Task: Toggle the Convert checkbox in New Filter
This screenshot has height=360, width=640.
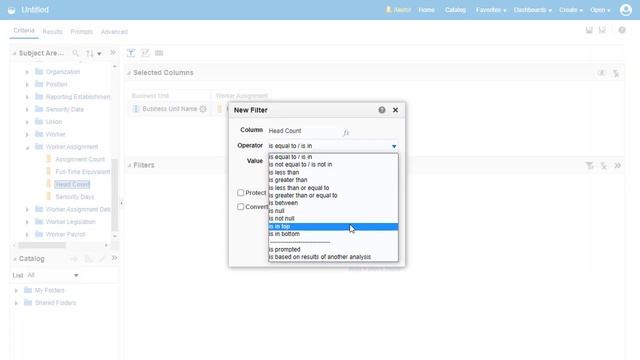Action: (x=241, y=207)
